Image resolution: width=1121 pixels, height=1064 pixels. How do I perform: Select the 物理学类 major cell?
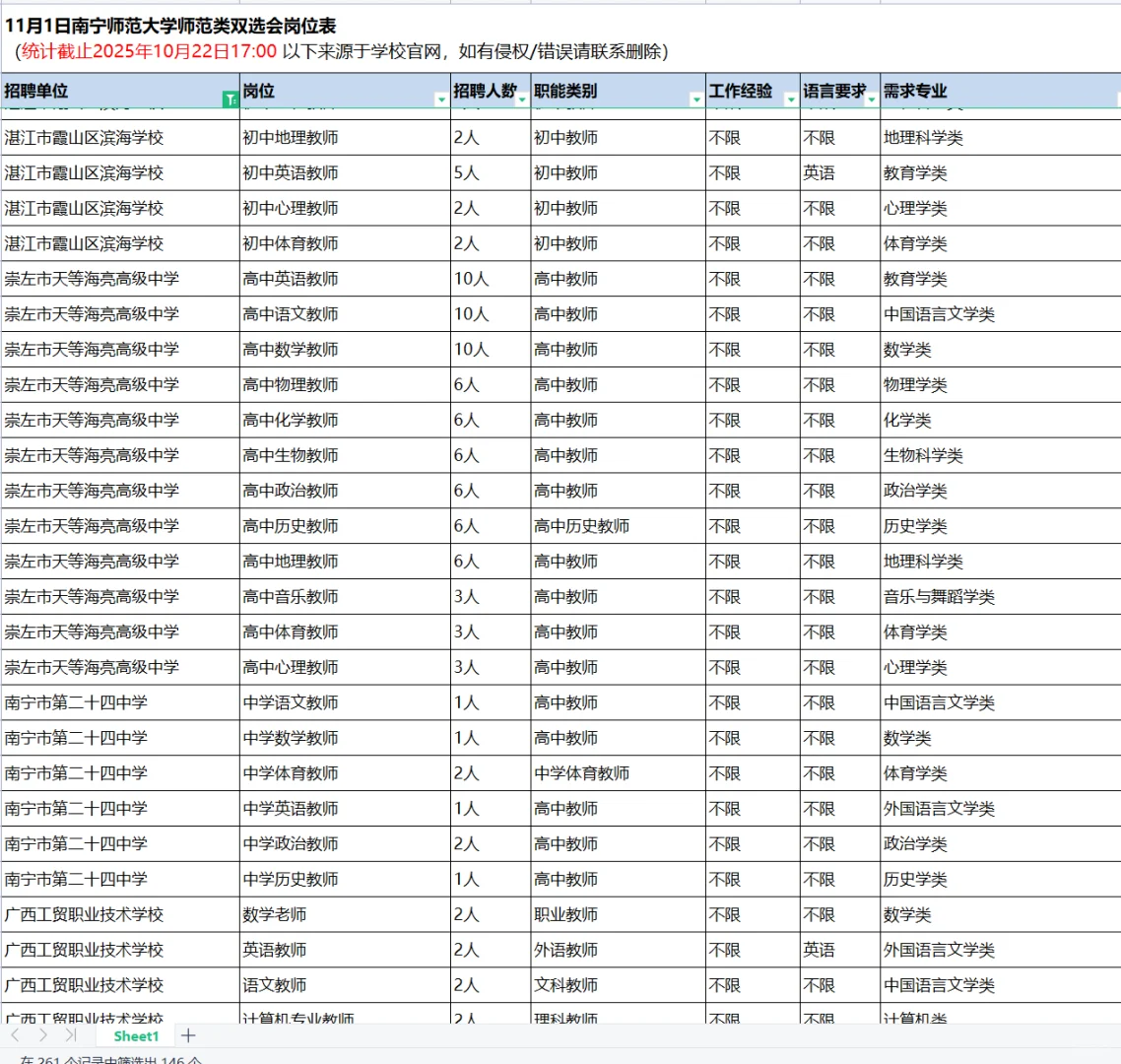pos(1000,384)
